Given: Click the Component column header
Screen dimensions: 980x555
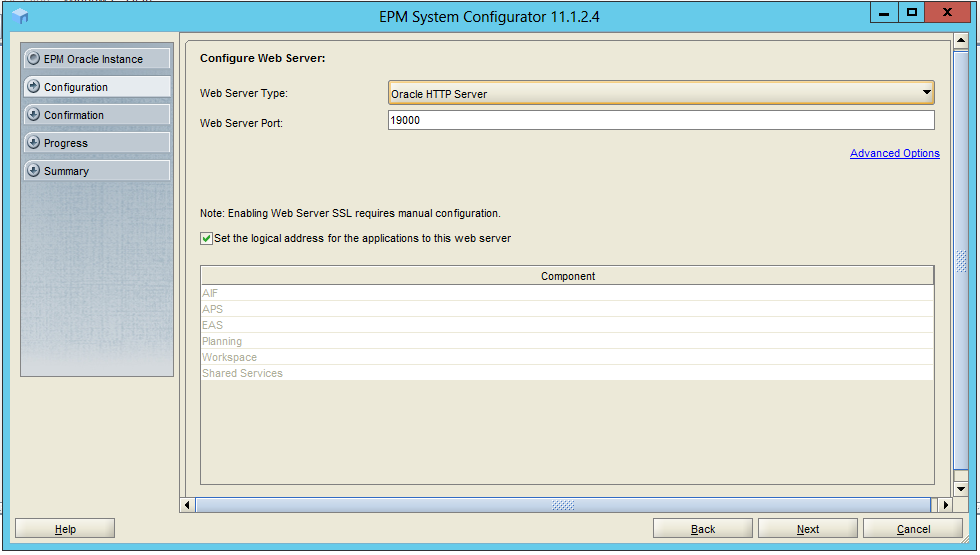Looking at the screenshot, I should 568,276.
